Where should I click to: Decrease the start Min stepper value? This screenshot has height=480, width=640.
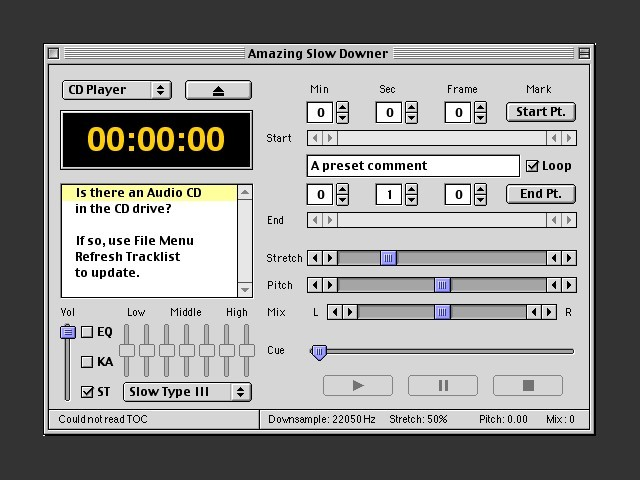[x=342, y=118]
